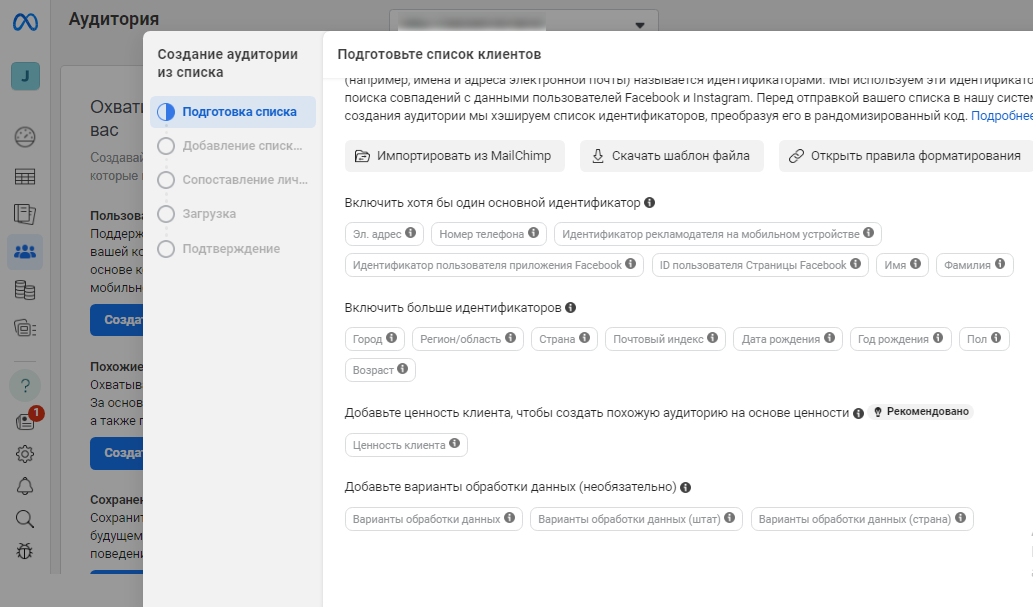This screenshot has height=607, width=1033.
Task: Click the bug report icon in sidebar
Action: [x=25, y=551]
